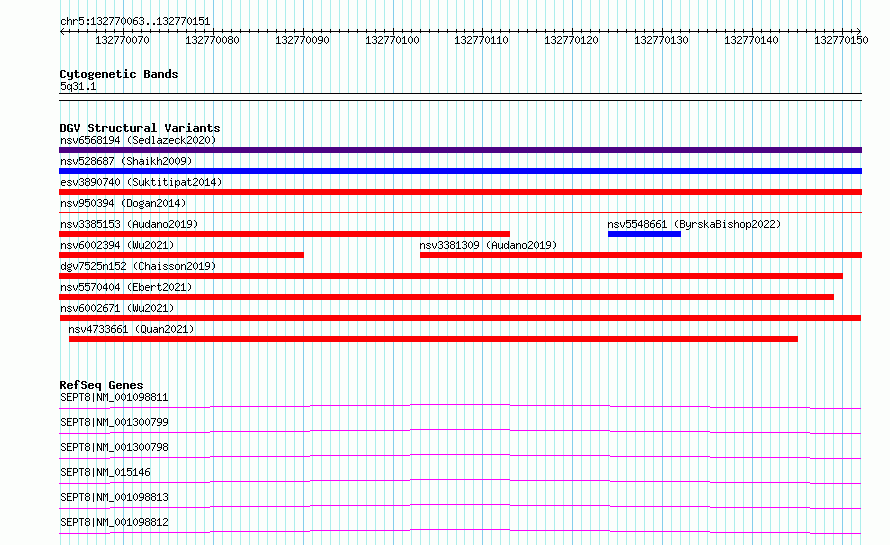The image size is (890, 545).
Task: Click the red nsv3385153 variant bar
Action: pyautogui.click(x=284, y=234)
